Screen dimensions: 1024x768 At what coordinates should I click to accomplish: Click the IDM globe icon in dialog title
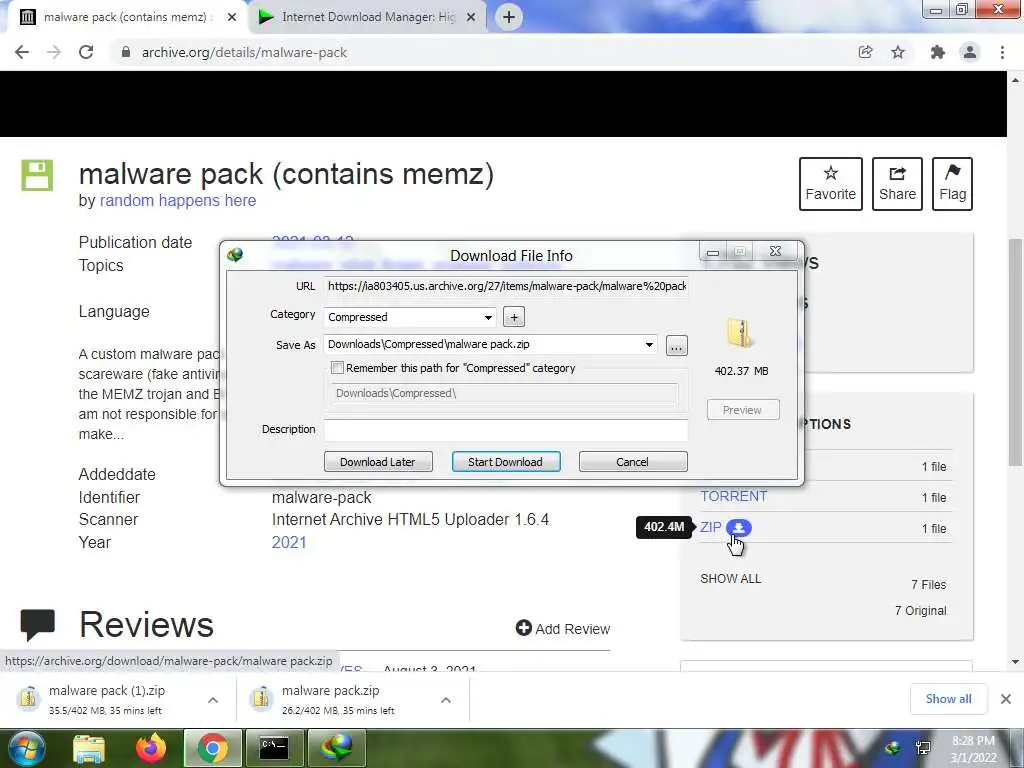tap(235, 255)
